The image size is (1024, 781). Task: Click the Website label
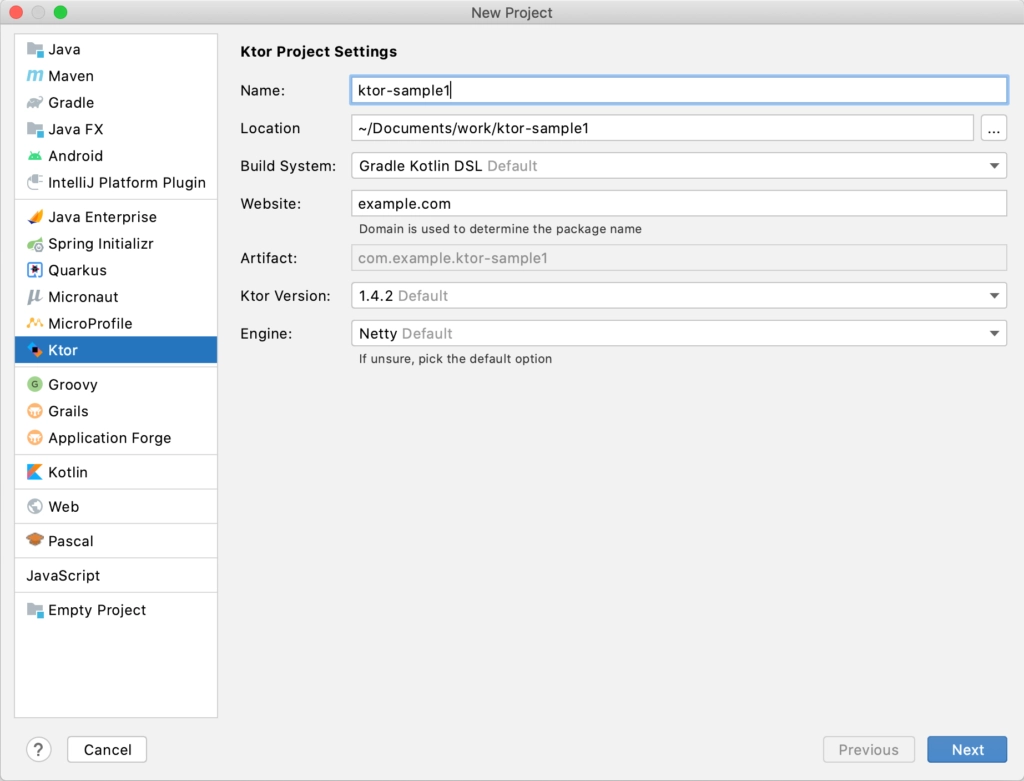point(270,204)
